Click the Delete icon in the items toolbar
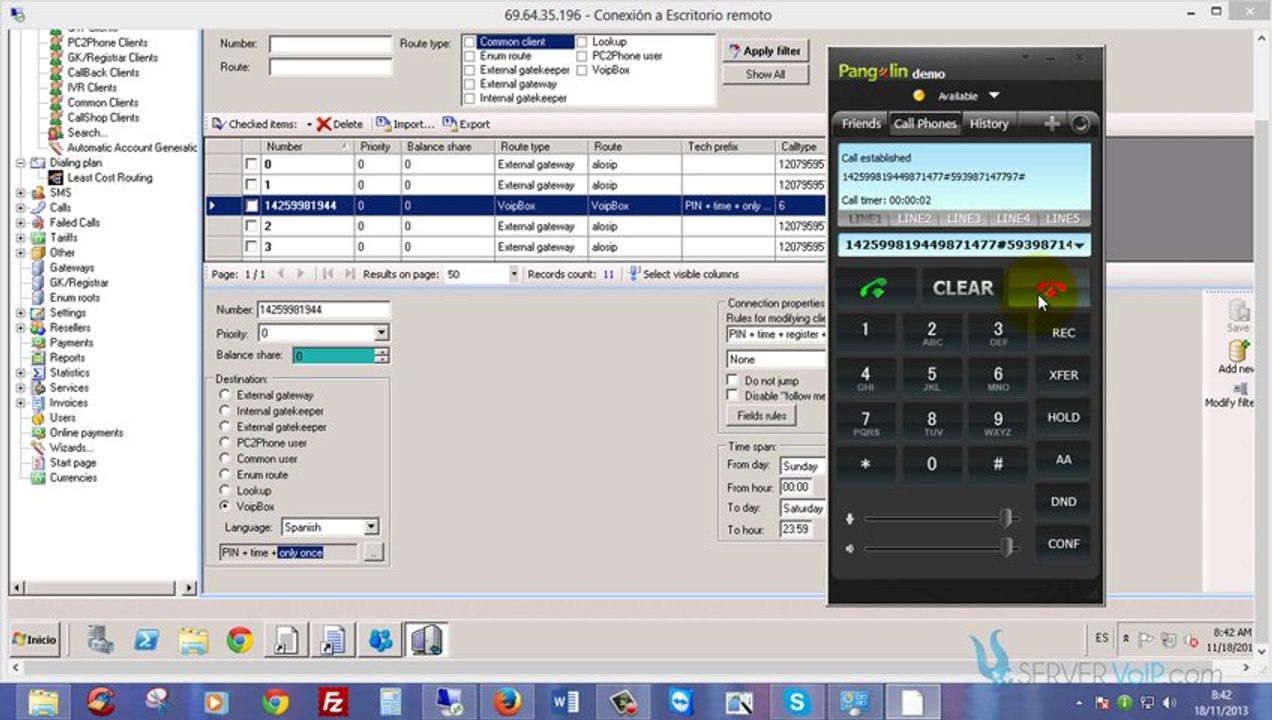The image size is (1272, 720). click(x=323, y=124)
